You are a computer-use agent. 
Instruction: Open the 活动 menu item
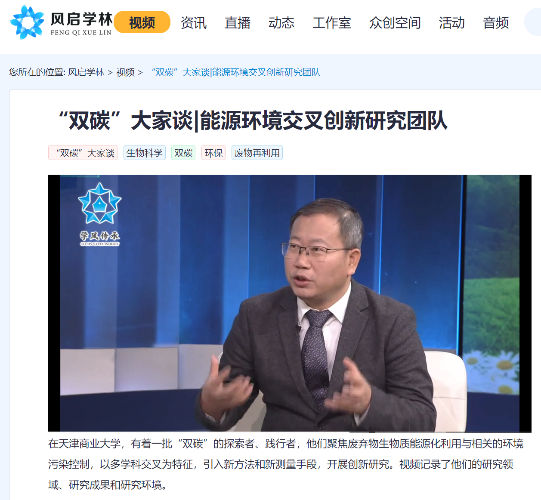point(452,23)
